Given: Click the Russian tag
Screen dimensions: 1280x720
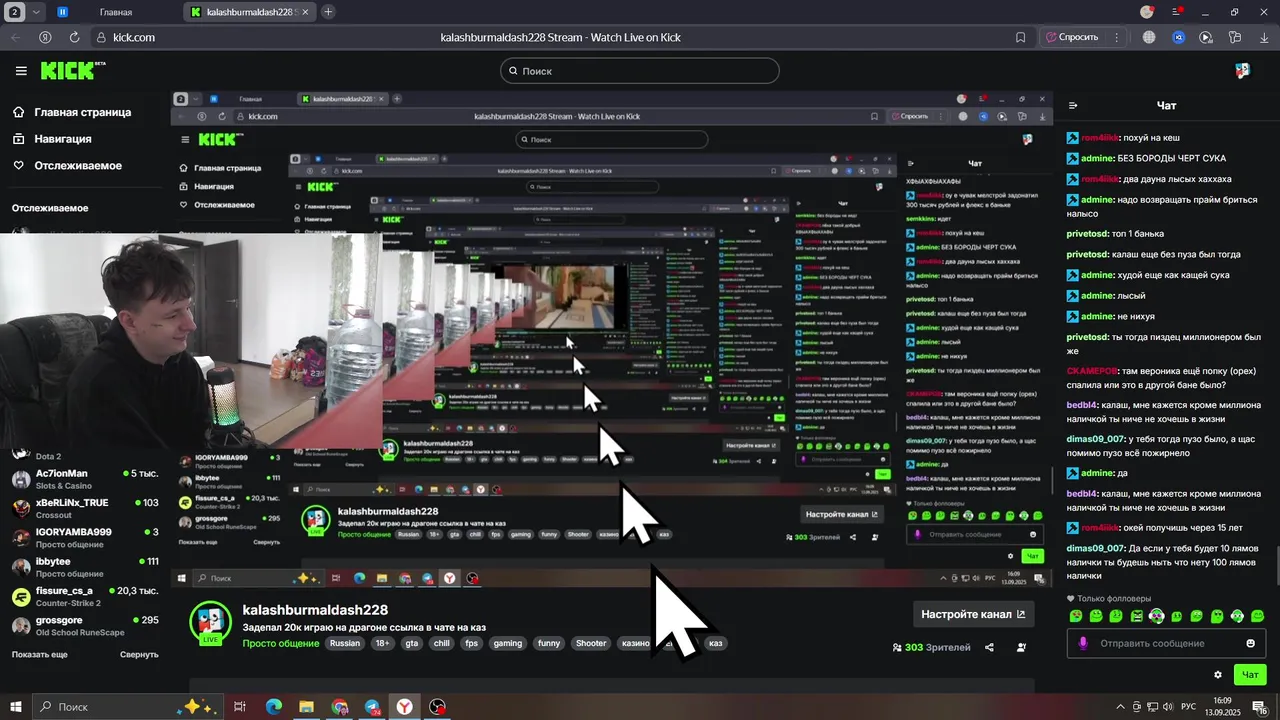Looking at the screenshot, I should 345,643.
